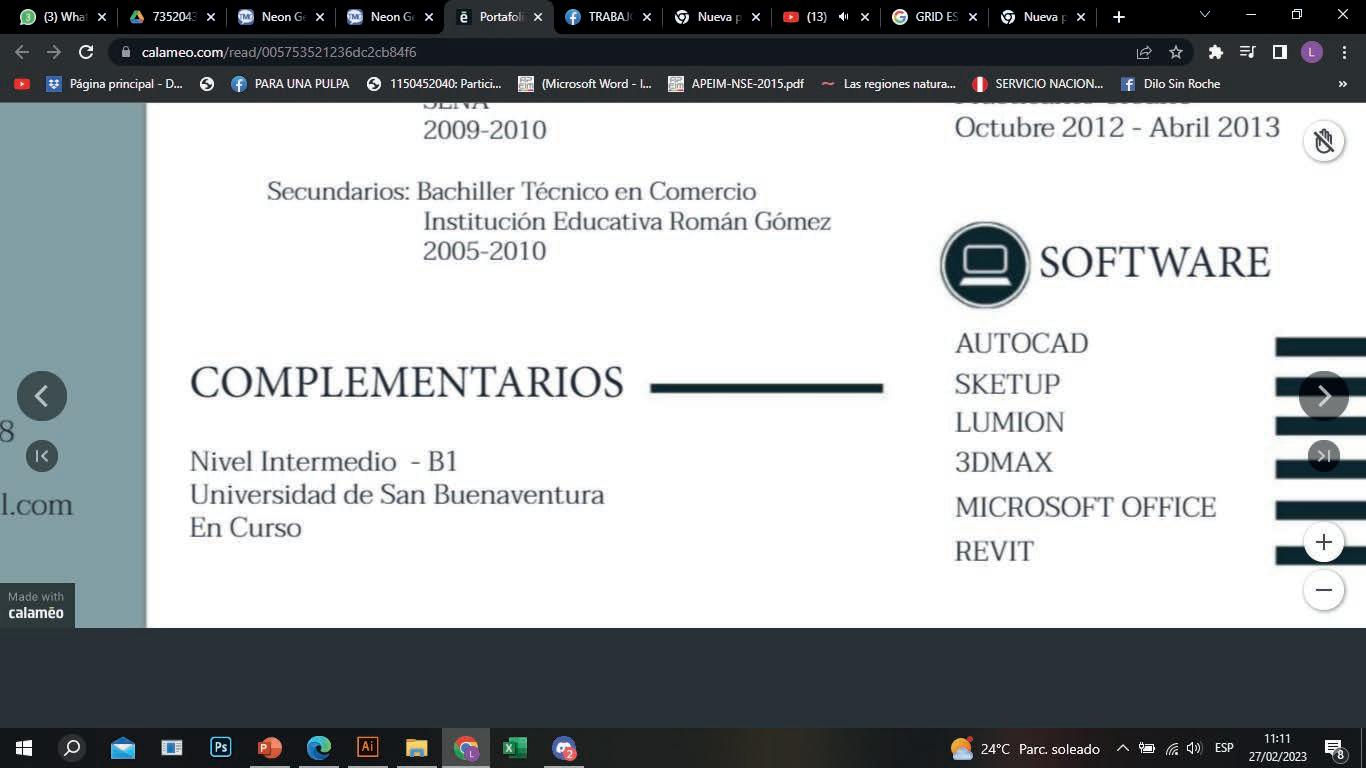Open PowerPoint from the taskbar
Viewport: 1366px width, 768px height.
(270, 748)
